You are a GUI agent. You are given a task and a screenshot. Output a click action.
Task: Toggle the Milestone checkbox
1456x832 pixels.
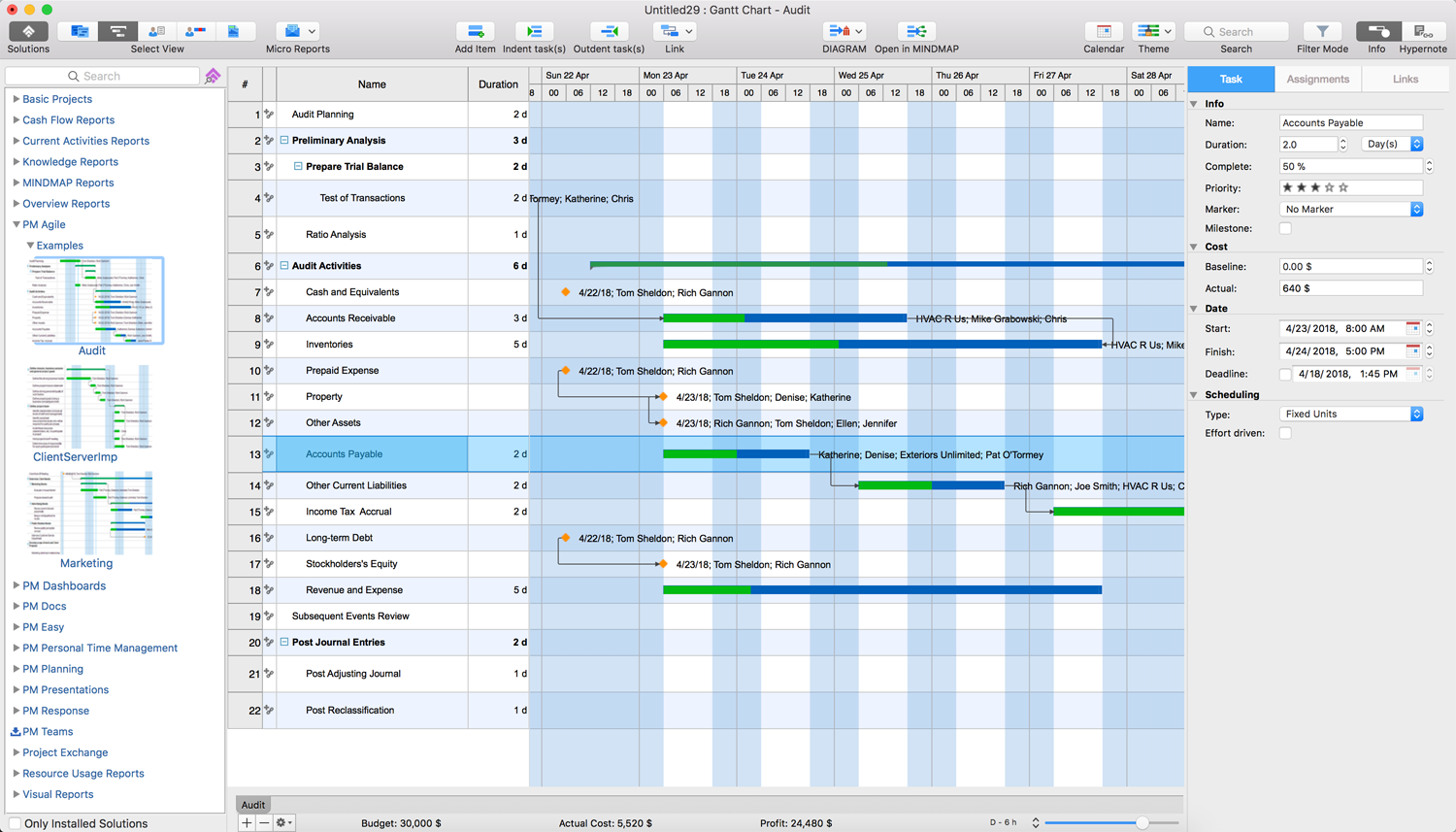tap(1285, 229)
